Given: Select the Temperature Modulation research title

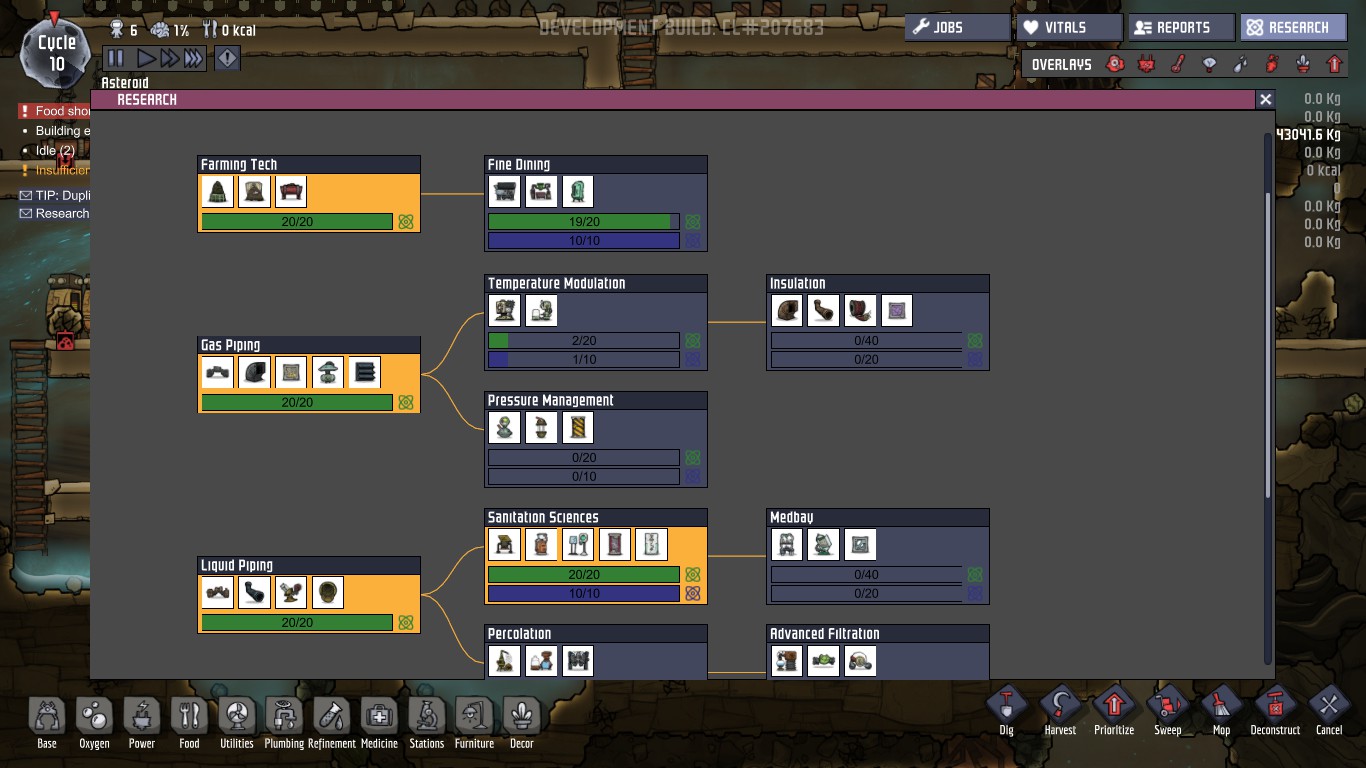Looking at the screenshot, I should coord(556,284).
